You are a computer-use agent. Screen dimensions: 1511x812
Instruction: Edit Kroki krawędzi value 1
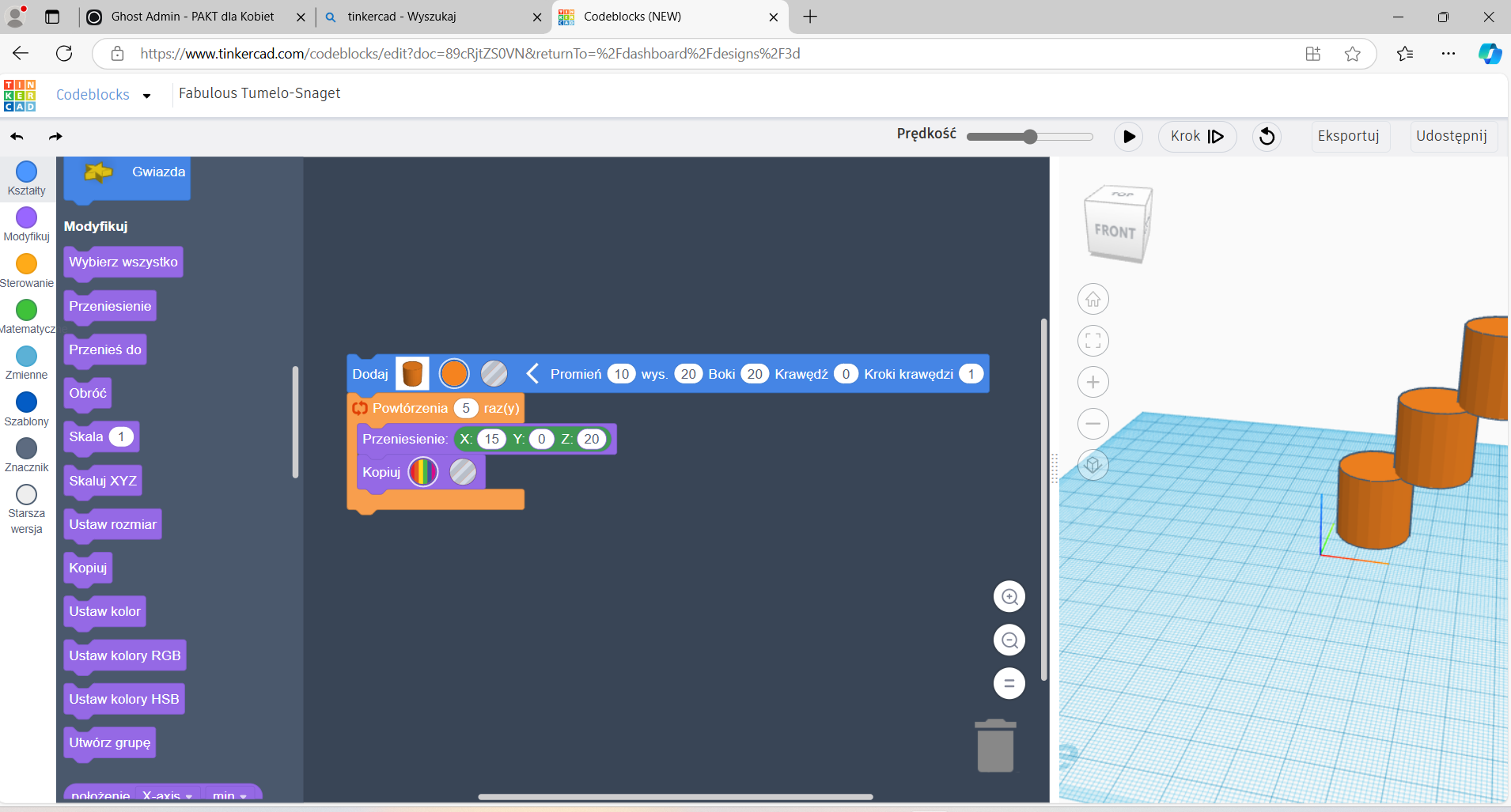coord(971,374)
